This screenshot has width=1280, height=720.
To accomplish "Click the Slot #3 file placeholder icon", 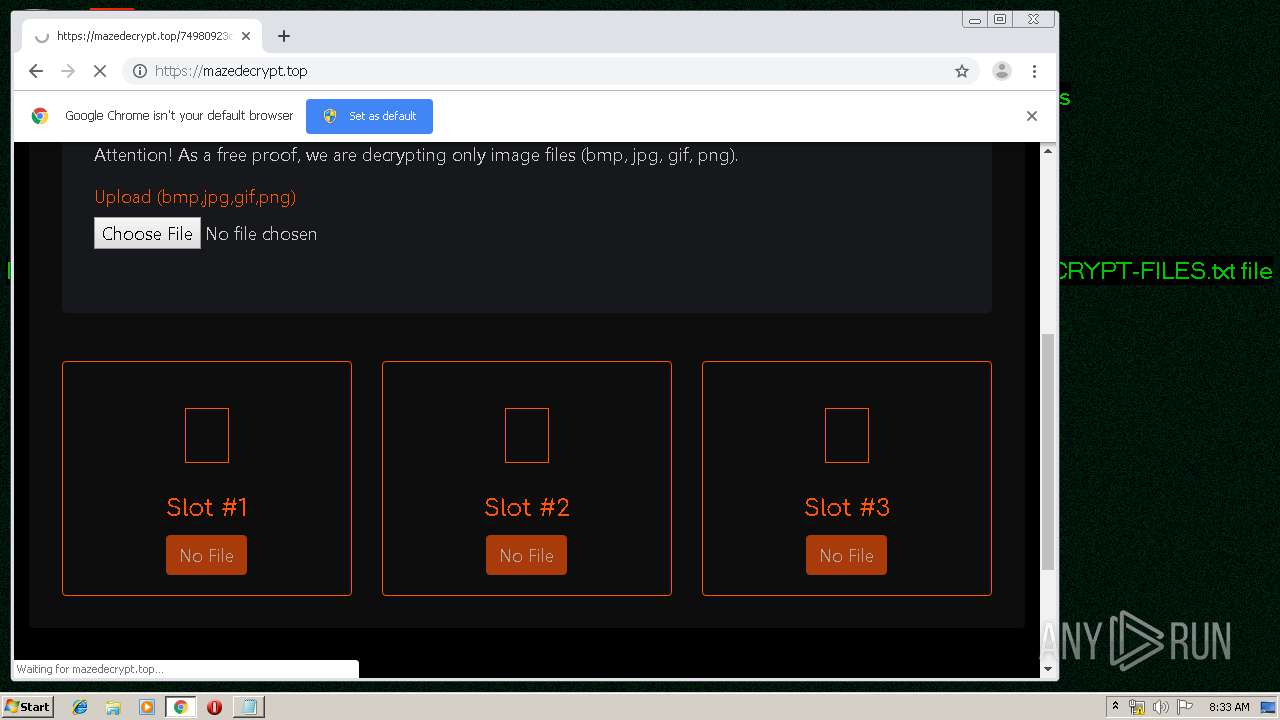I will click(847, 435).
